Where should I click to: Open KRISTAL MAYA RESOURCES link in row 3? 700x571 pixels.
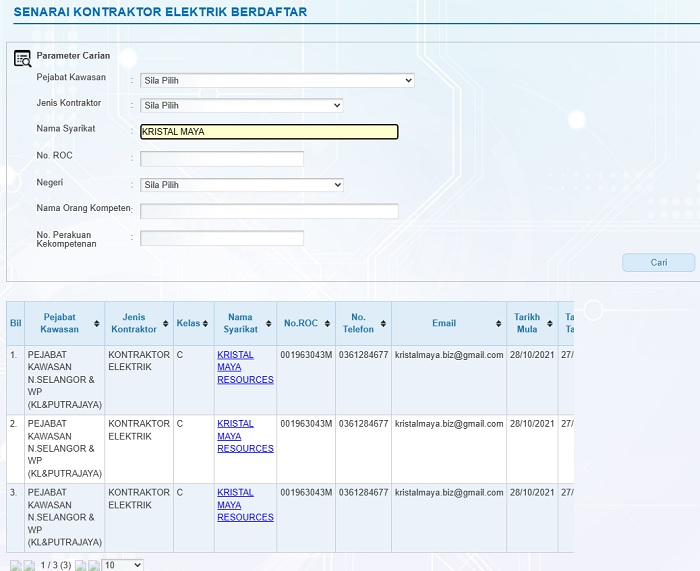(x=245, y=504)
